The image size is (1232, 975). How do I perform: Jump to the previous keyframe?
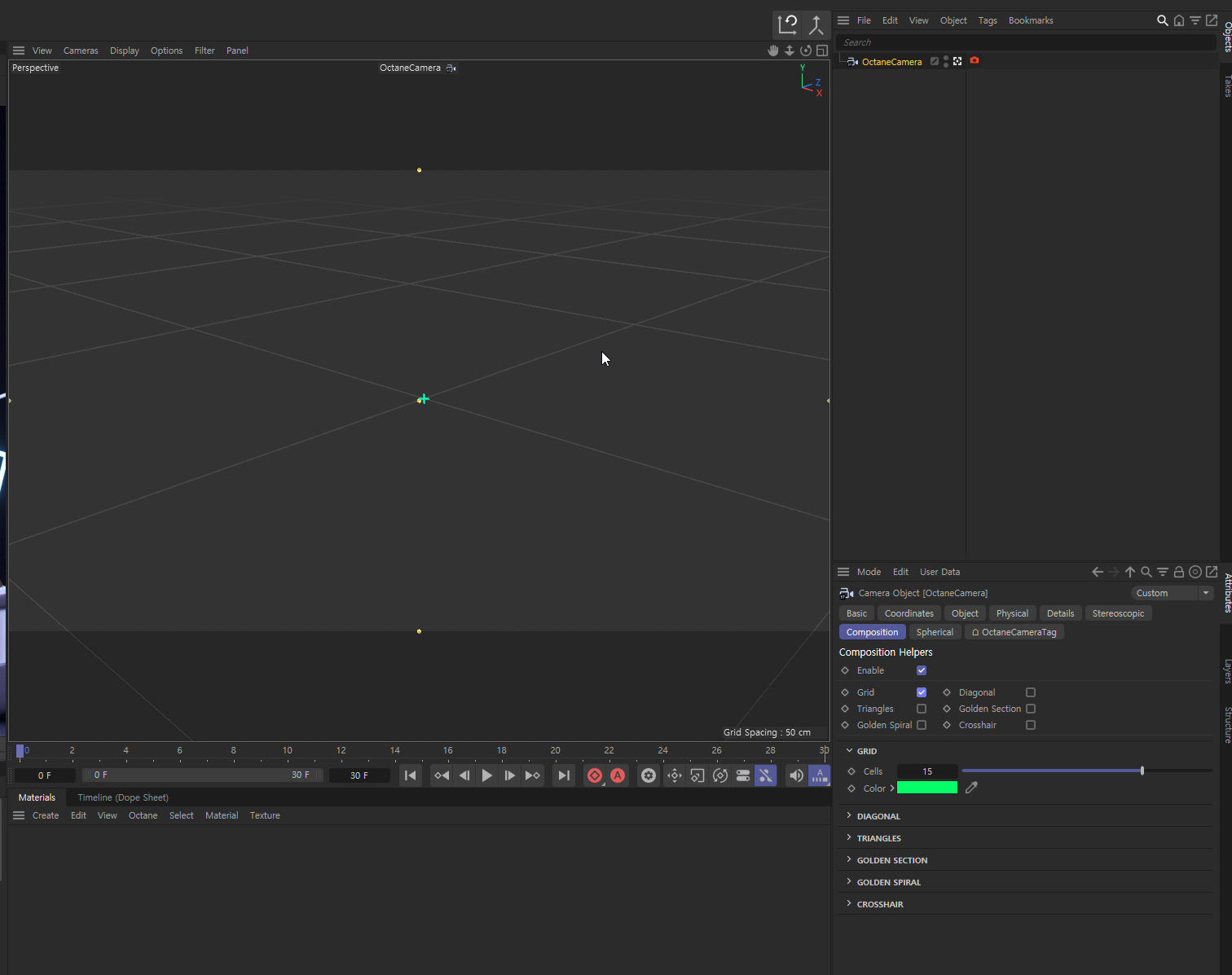(x=442, y=775)
